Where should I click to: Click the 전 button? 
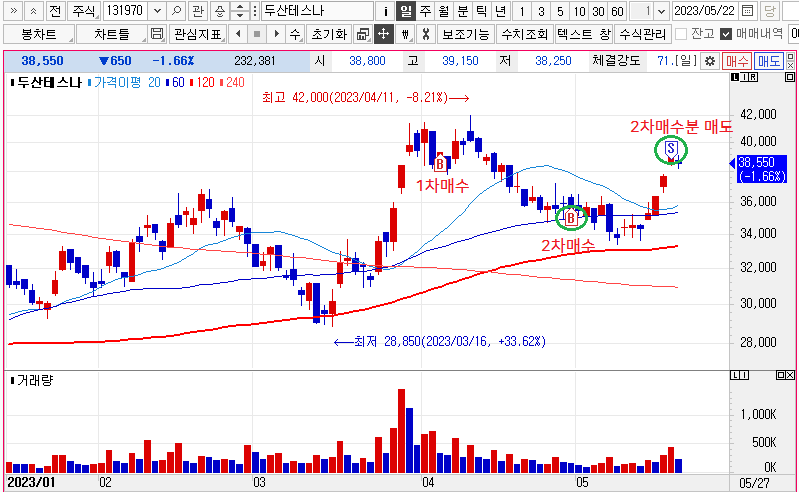click(55, 11)
